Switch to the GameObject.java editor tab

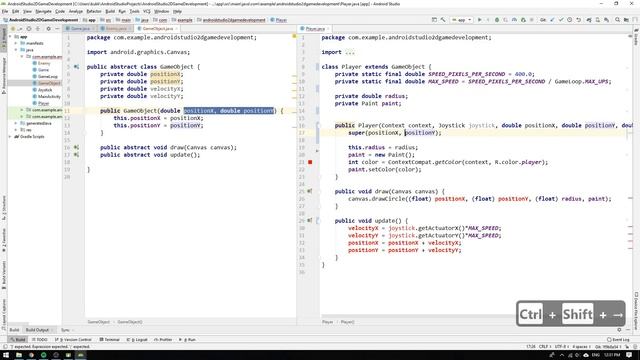click(157, 29)
